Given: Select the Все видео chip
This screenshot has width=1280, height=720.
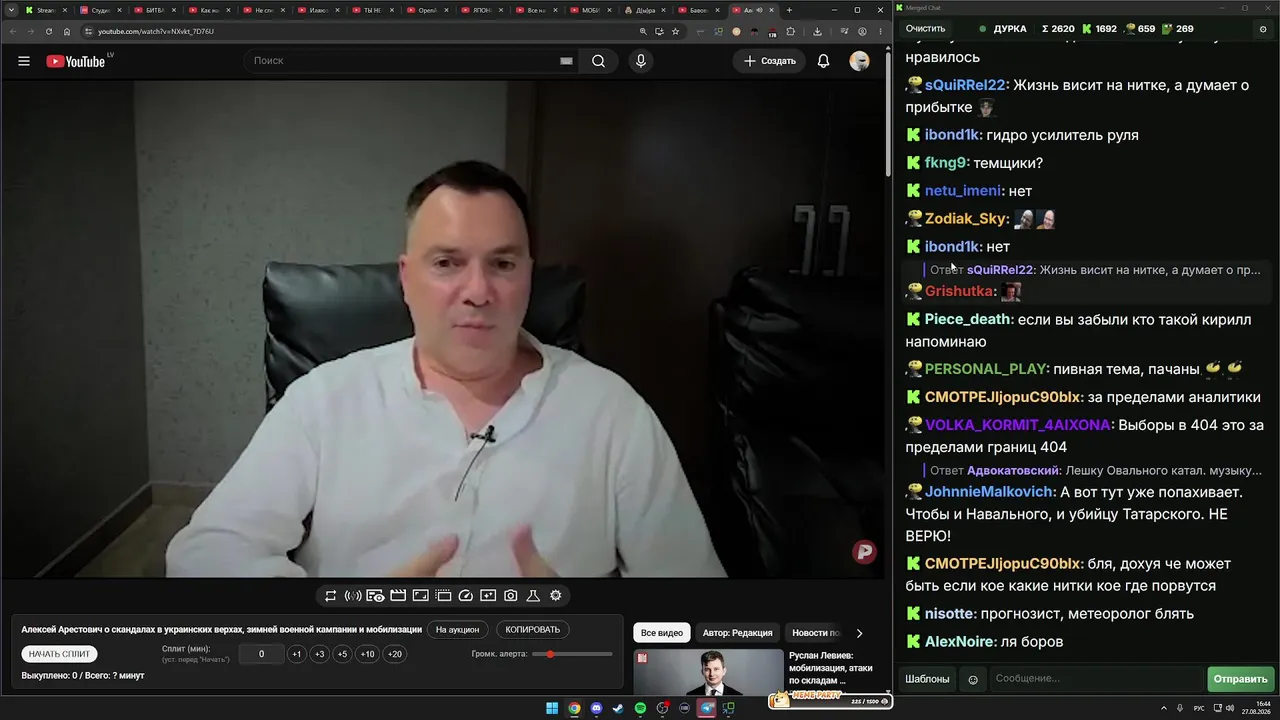Looking at the screenshot, I should (x=662, y=633).
